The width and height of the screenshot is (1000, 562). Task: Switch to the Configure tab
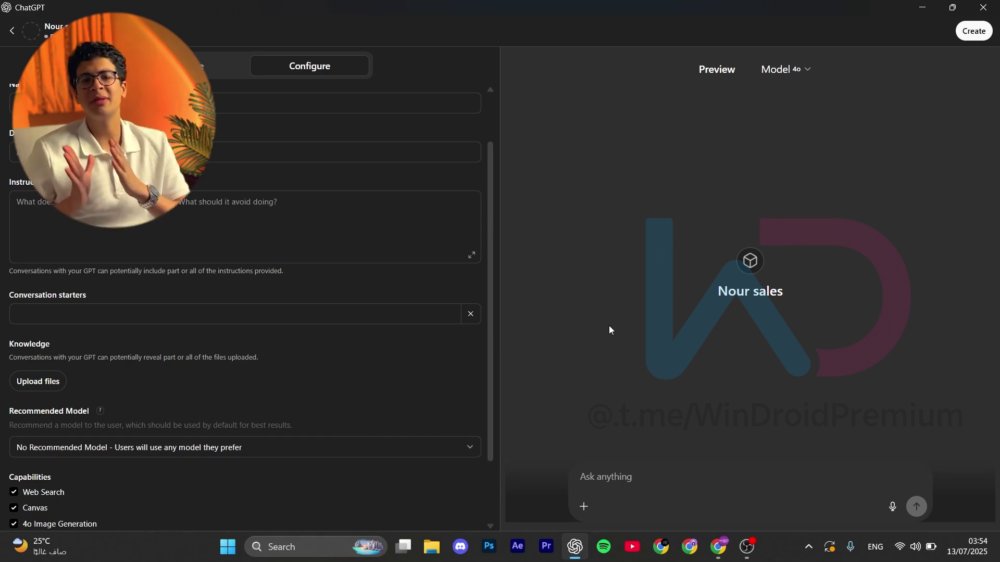(309, 66)
